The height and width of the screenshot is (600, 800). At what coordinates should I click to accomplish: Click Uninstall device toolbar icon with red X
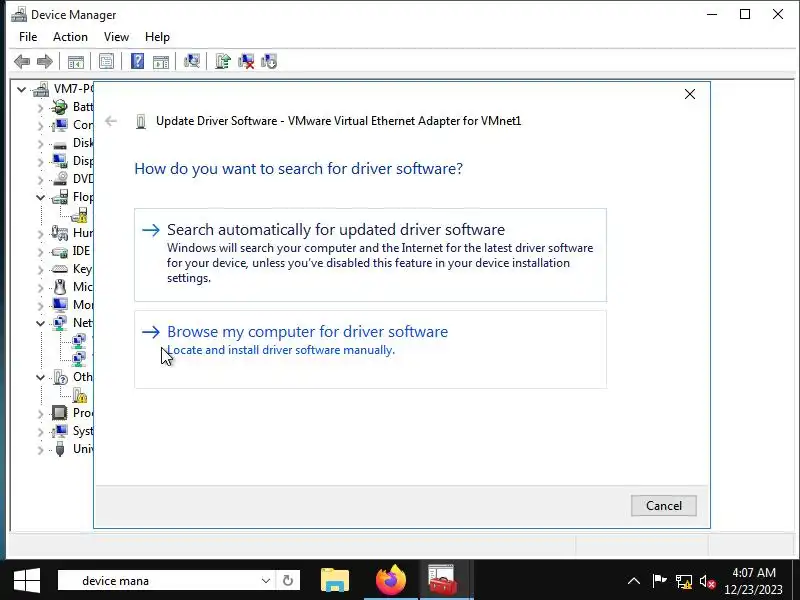click(246, 62)
